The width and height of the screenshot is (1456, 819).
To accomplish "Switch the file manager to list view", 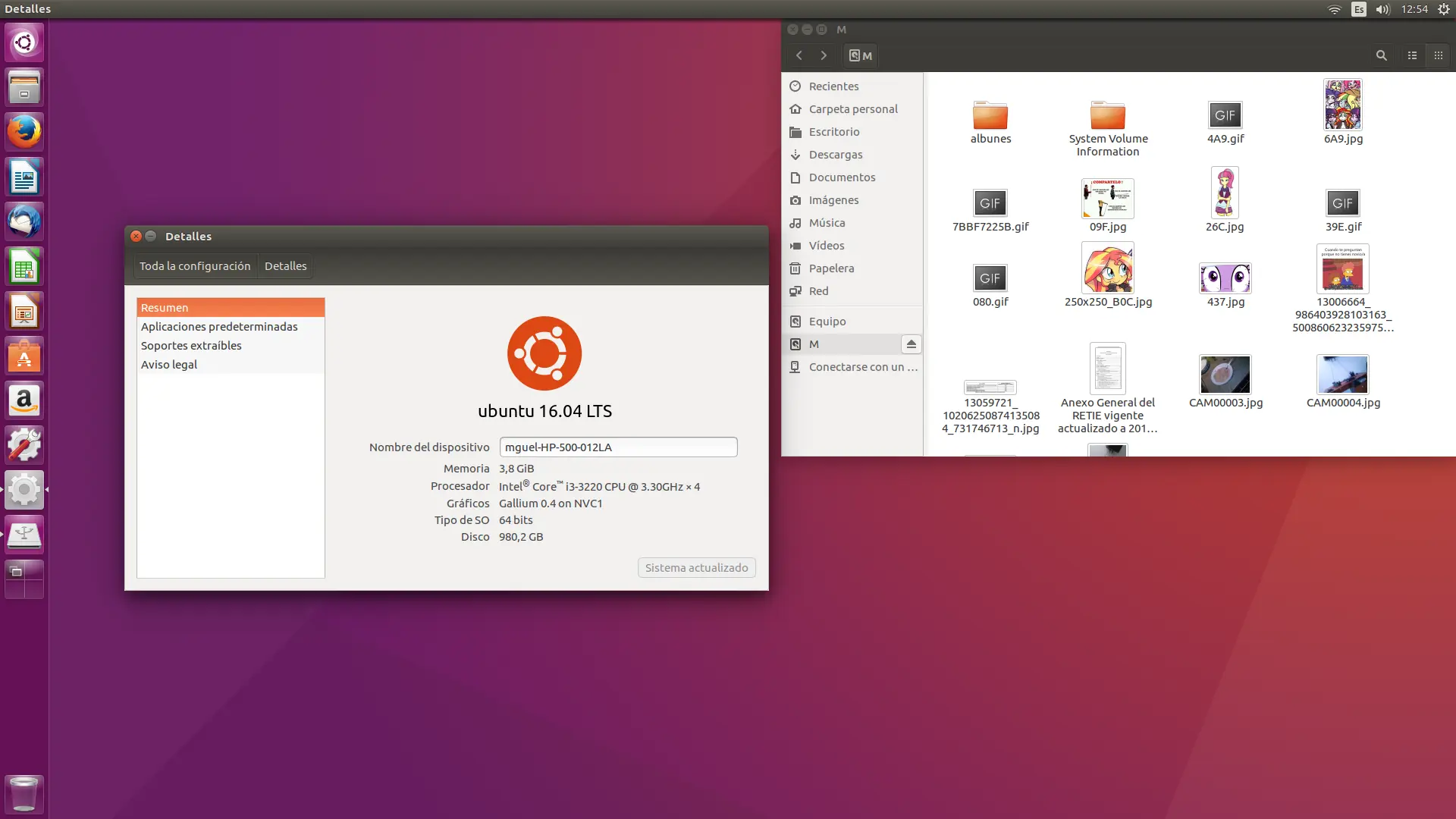I will click(1411, 55).
